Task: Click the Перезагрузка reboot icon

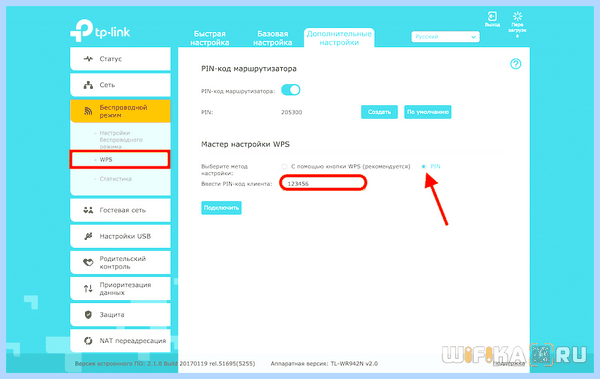Action: coord(517,16)
